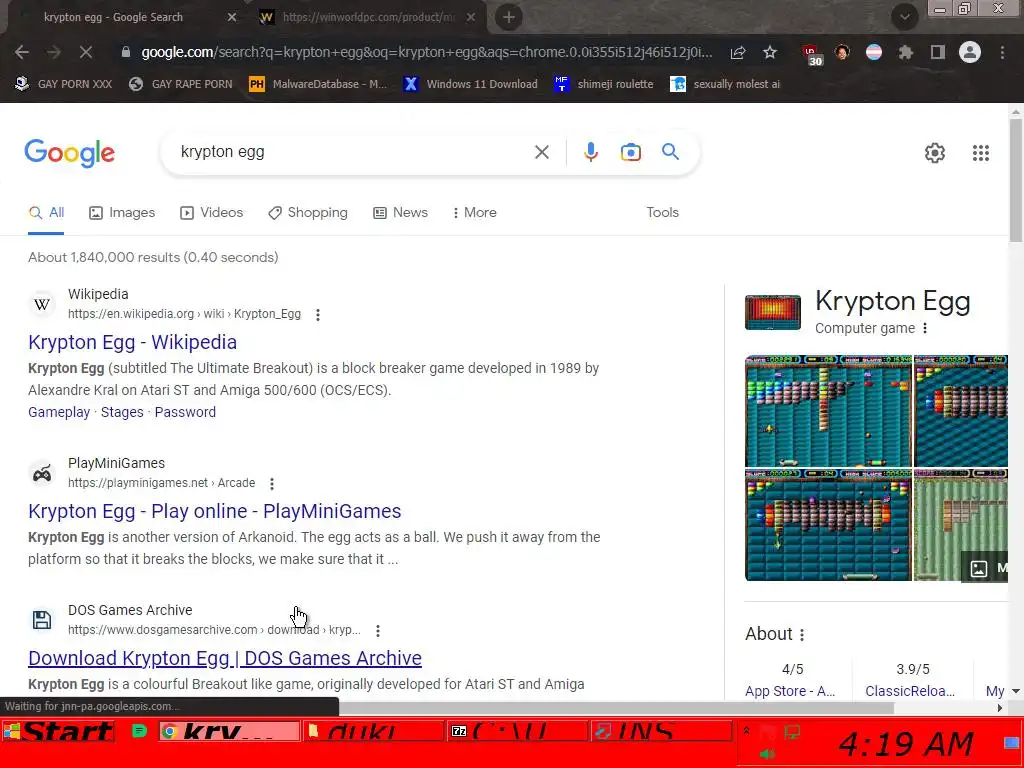This screenshot has height=768, width=1024.
Task: Switch to the Videos tab
Action: tap(212, 213)
